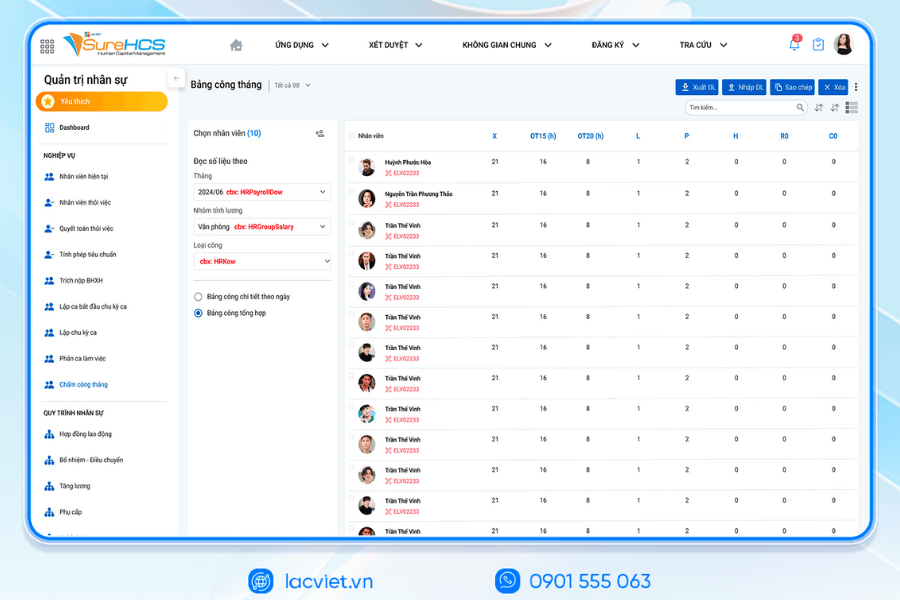Open the notification bell
This screenshot has width=900, height=600.
[794, 45]
